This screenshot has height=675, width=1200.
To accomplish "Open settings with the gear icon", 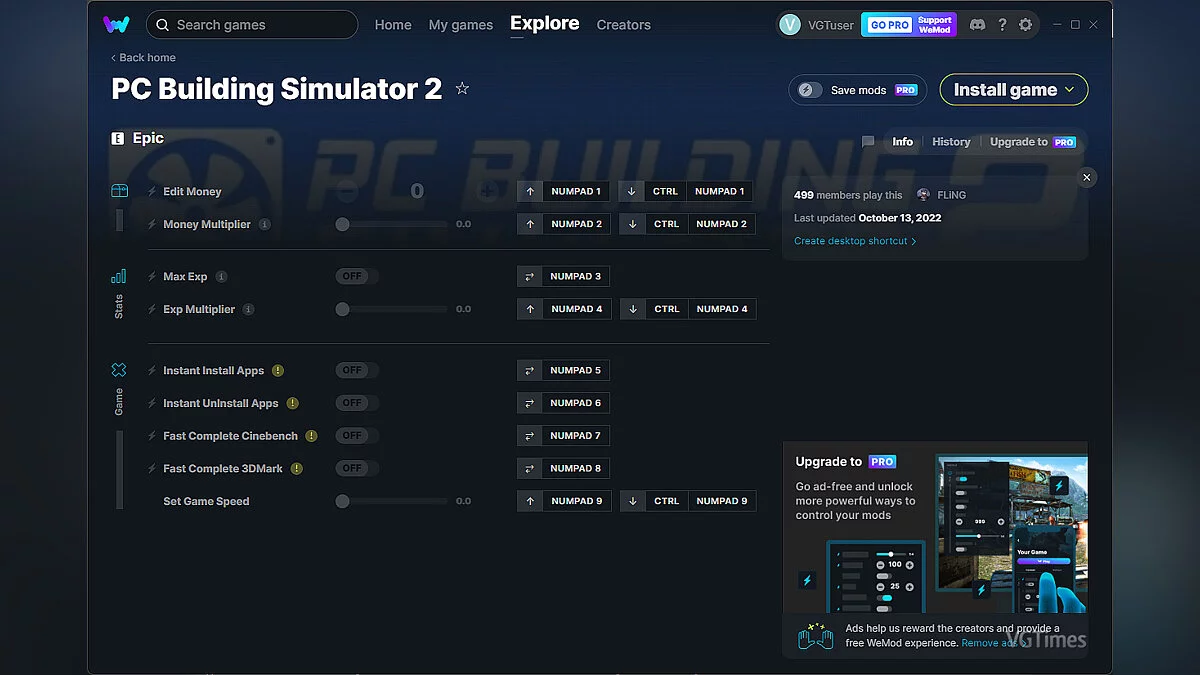I will [x=1026, y=24].
